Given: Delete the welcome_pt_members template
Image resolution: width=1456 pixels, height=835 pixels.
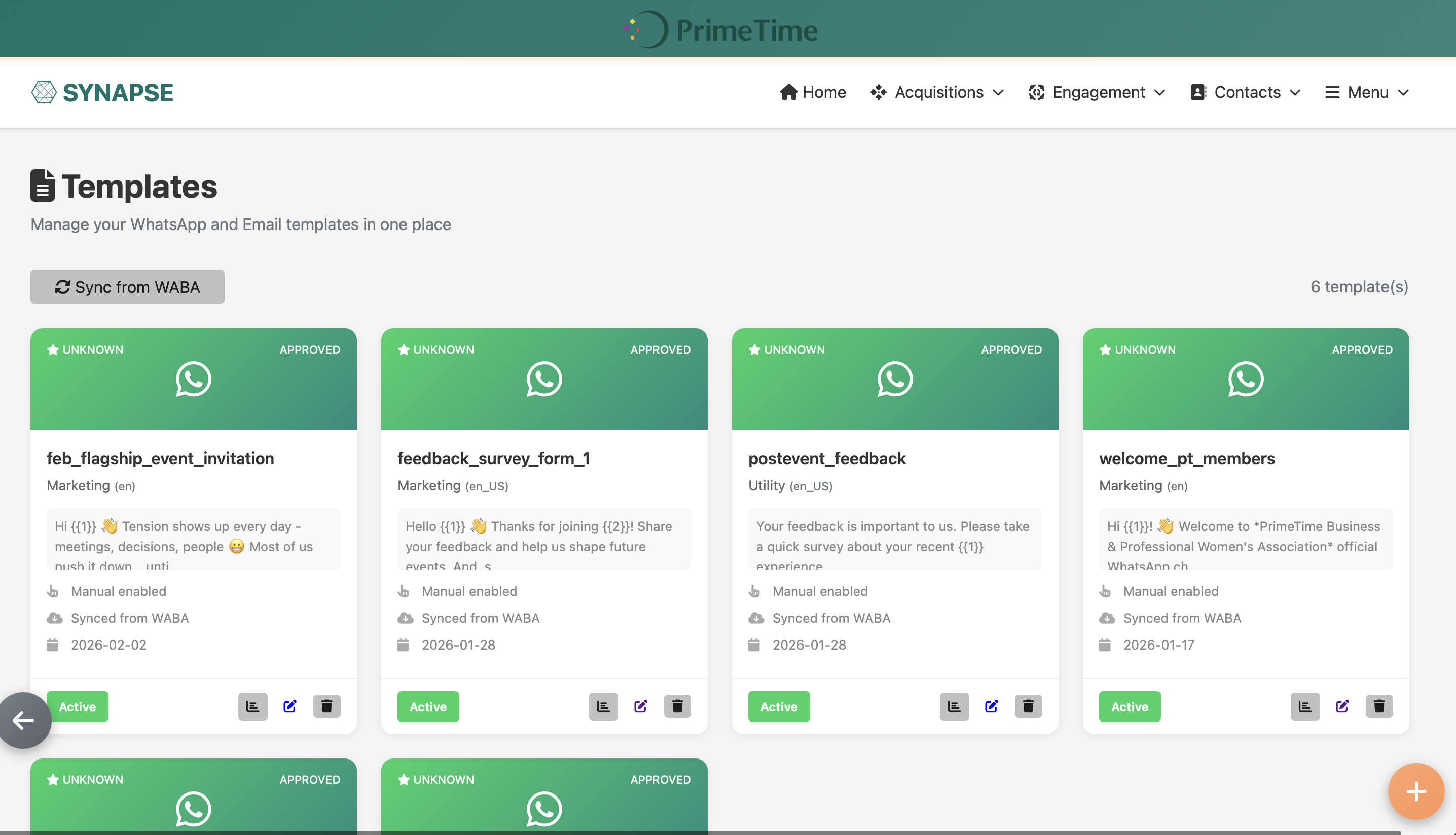Looking at the screenshot, I should click(1379, 706).
